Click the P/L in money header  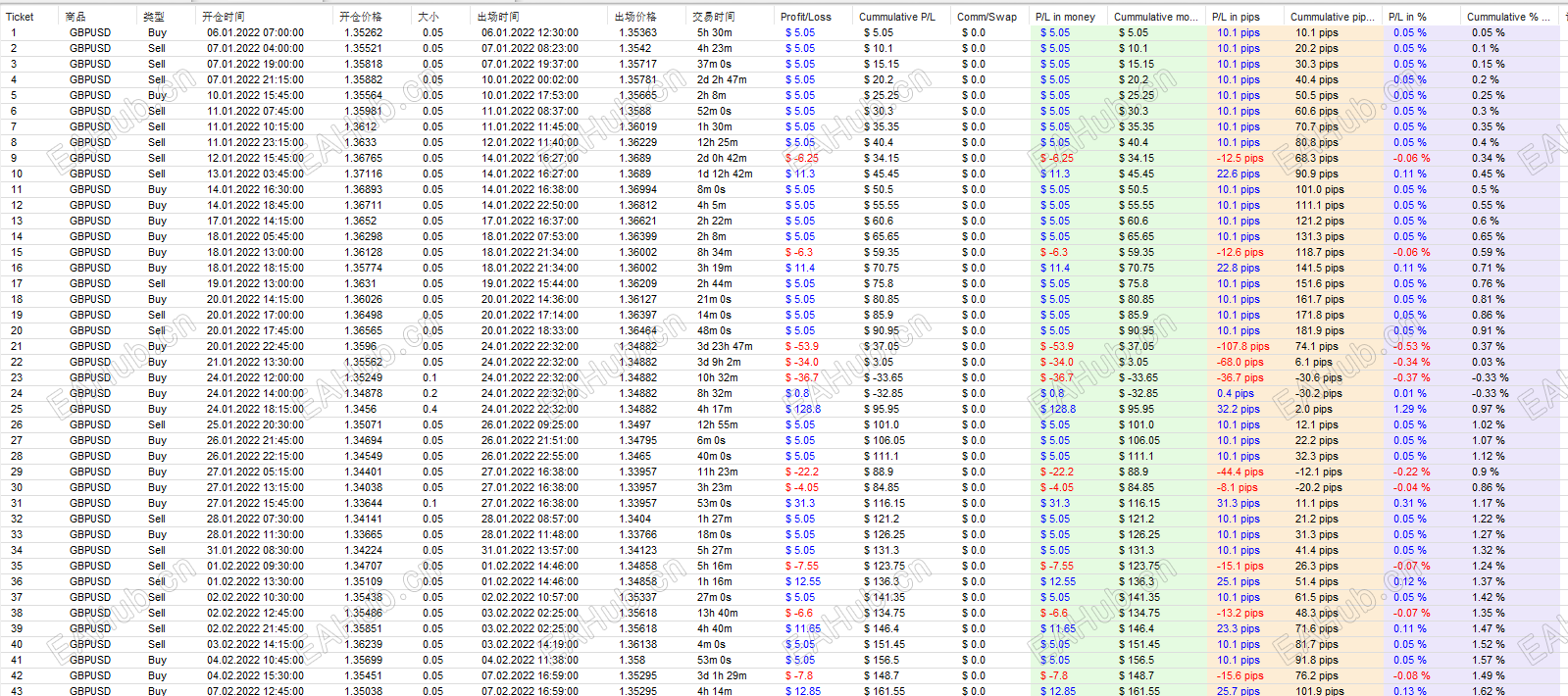pyautogui.click(x=1066, y=17)
